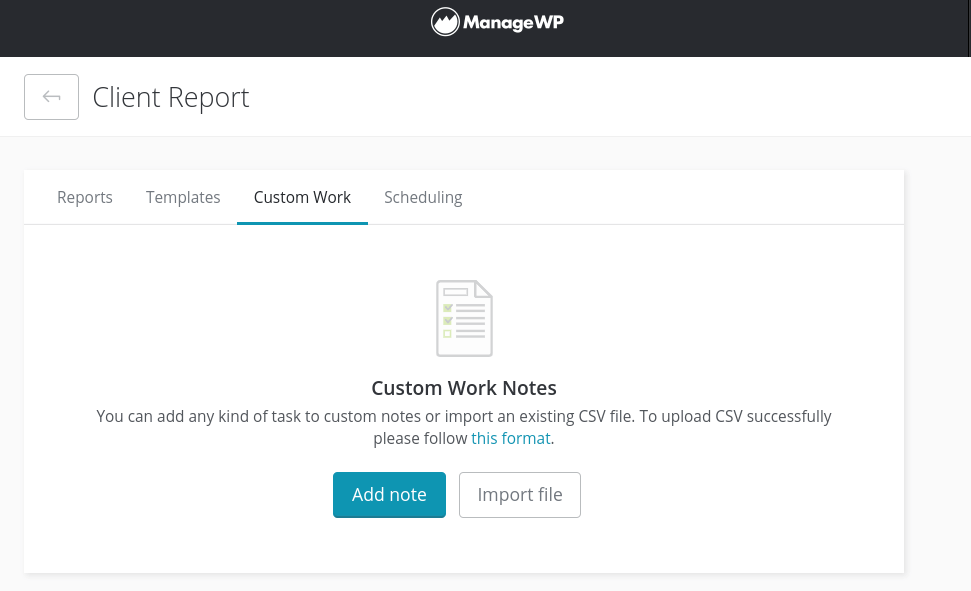Click the Client Report page title
The width and height of the screenshot is (971, 591).
pos(171,97)
